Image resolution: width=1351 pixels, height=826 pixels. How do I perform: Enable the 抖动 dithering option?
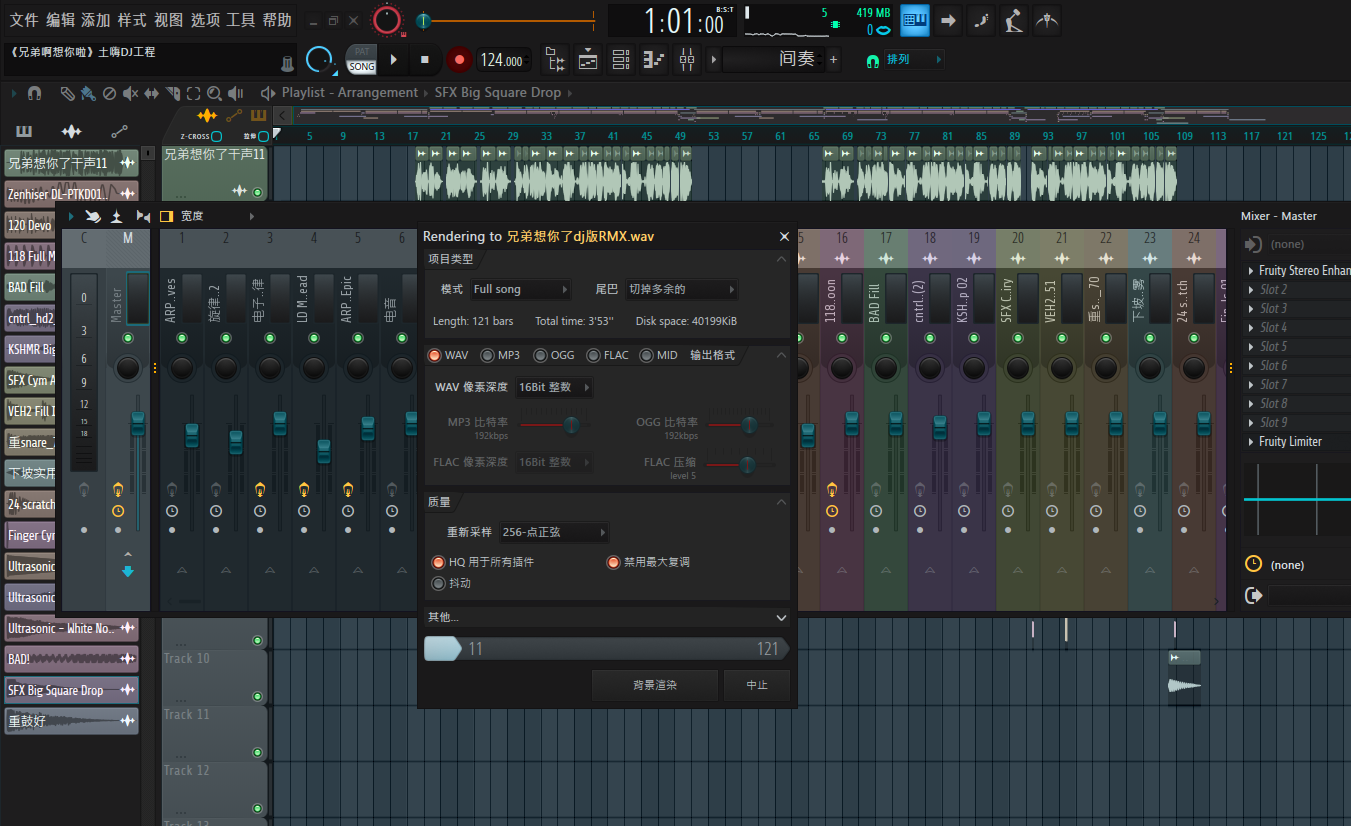[438, 583]
